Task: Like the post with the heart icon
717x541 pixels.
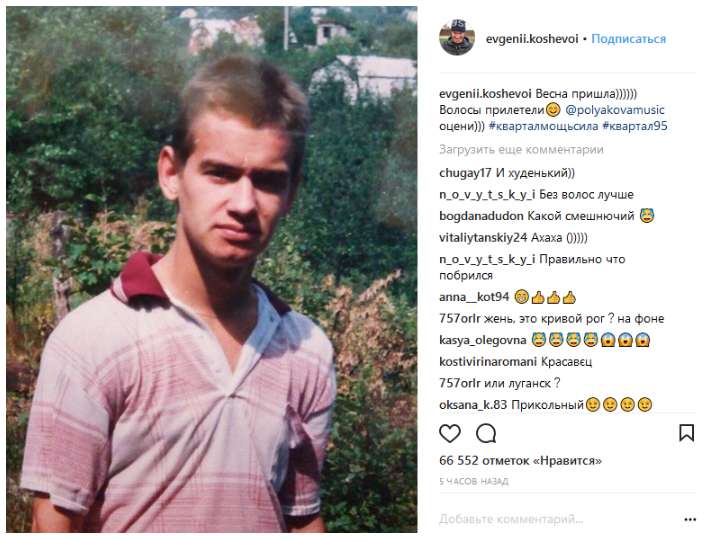Action: [449, 433]
